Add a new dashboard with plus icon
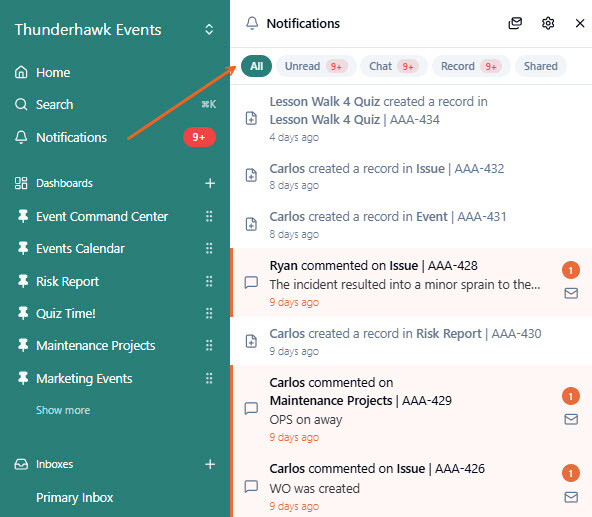 pyautogui.click(x=210, y=183)
